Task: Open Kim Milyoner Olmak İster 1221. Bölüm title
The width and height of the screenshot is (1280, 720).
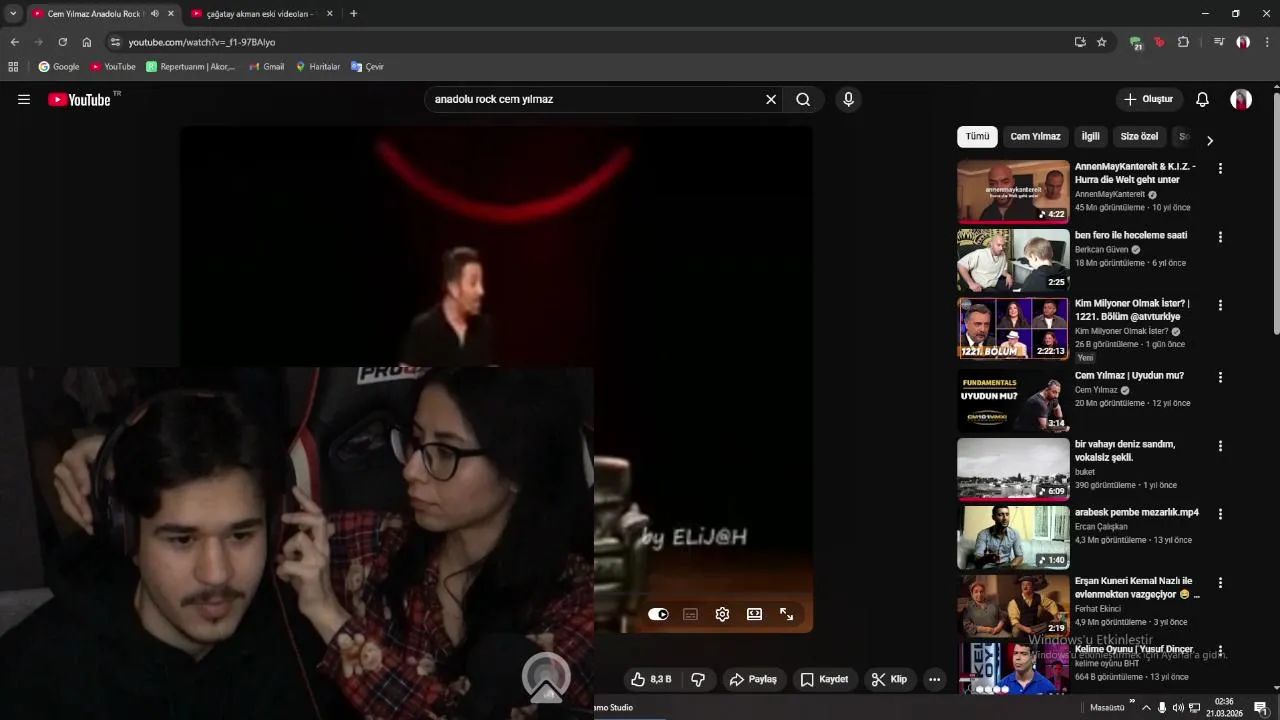Action: [x=1132, y=310]
